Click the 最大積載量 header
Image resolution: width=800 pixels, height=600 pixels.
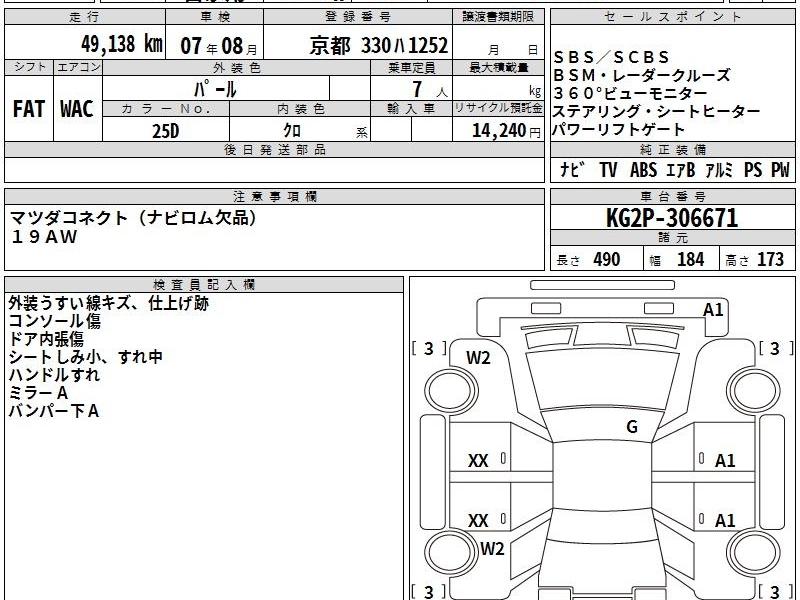click(498, 68)
